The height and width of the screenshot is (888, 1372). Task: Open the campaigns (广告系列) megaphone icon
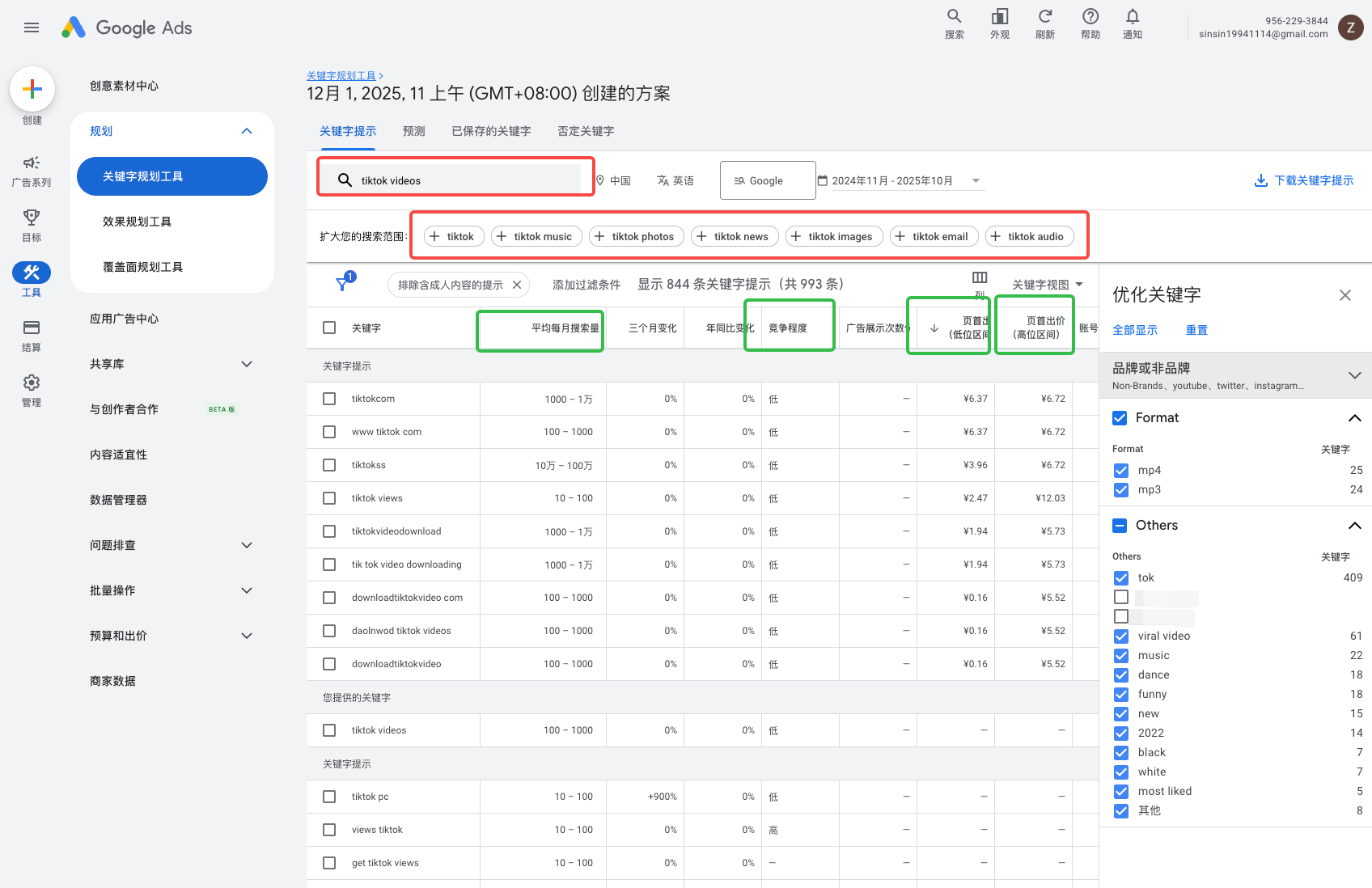click(x=32, y=163)
